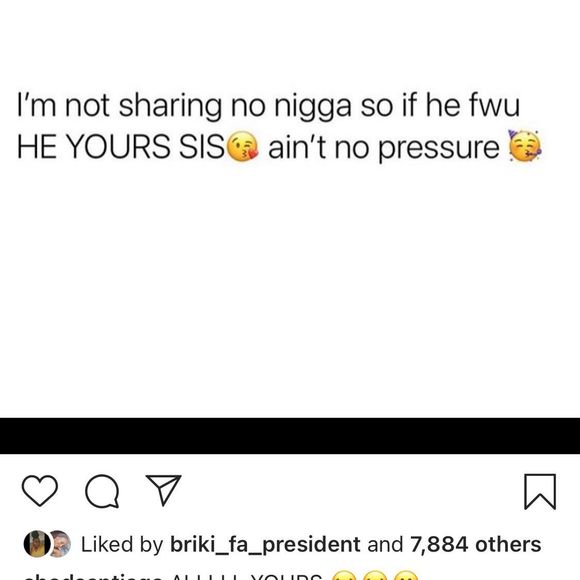The image size is (580, 580).
Task: Open briki_fa_president's profile
Action: pyautogui.click(x=265, y=544)
